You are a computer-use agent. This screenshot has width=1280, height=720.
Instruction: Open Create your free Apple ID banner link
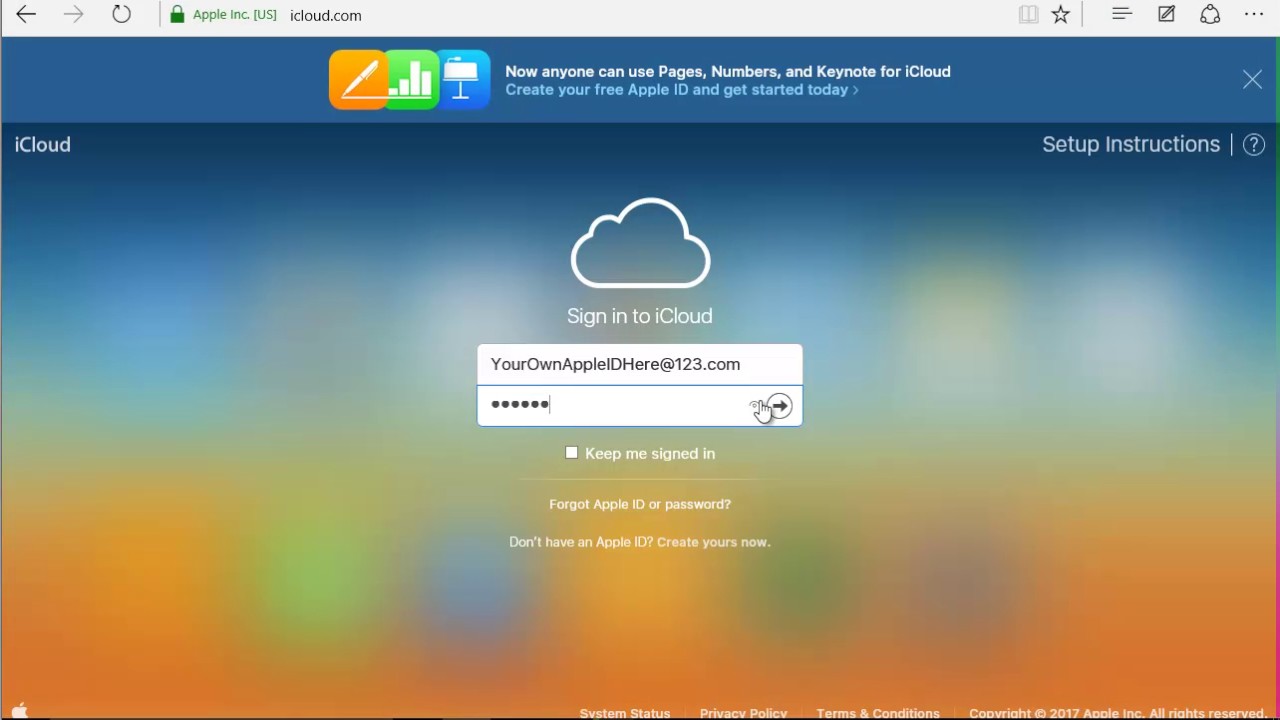(681, 90)
